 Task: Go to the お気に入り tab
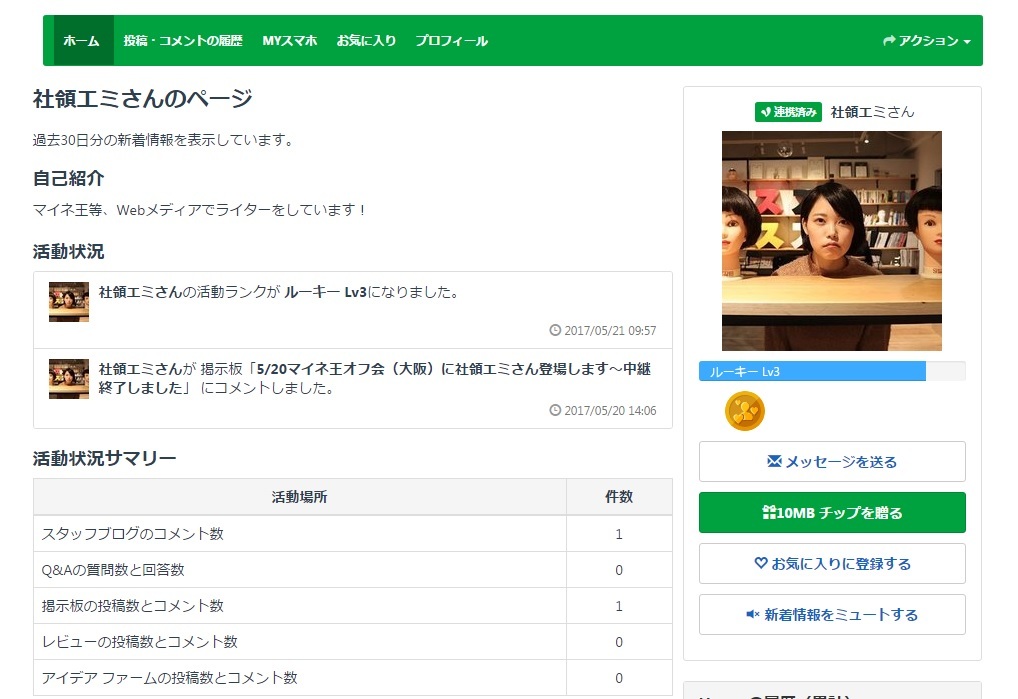(366, 41)
